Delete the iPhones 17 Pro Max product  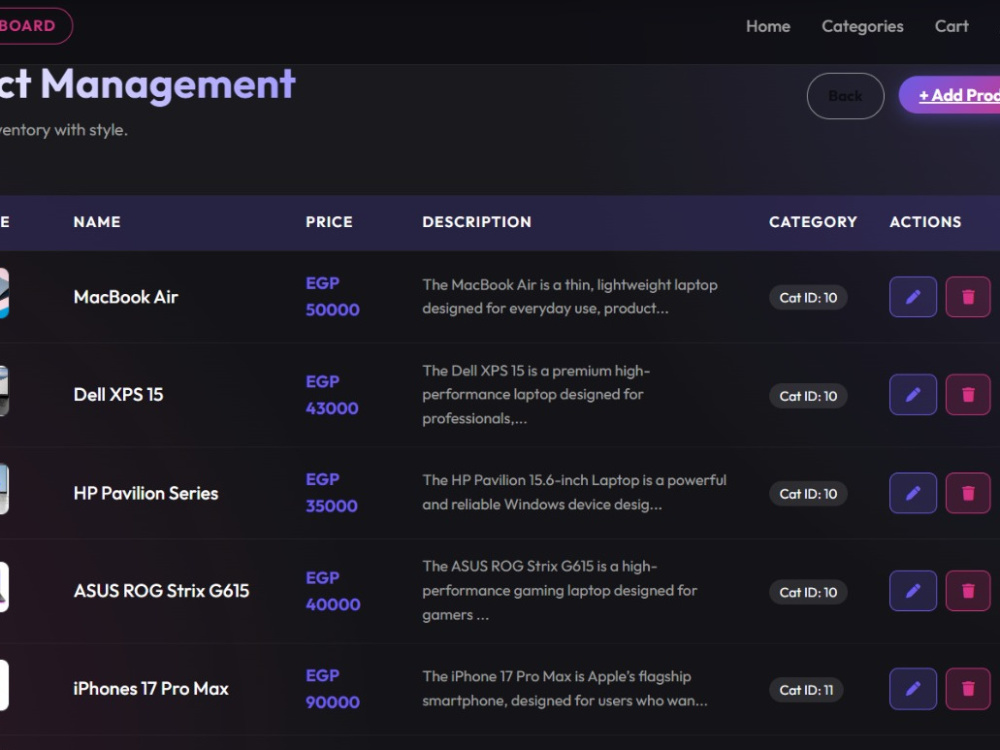[x=967, y=689]
